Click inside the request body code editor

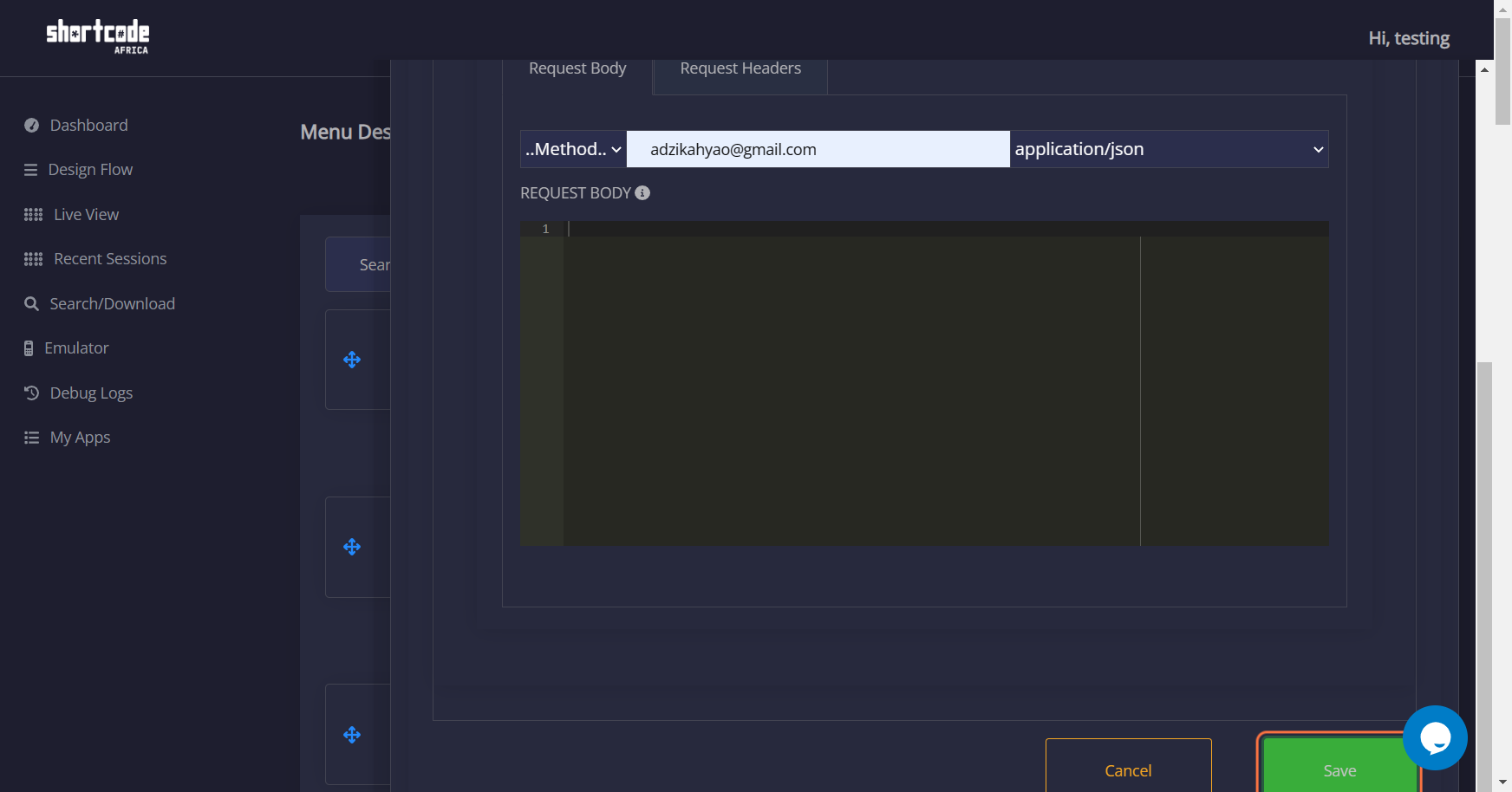[946, 383]
